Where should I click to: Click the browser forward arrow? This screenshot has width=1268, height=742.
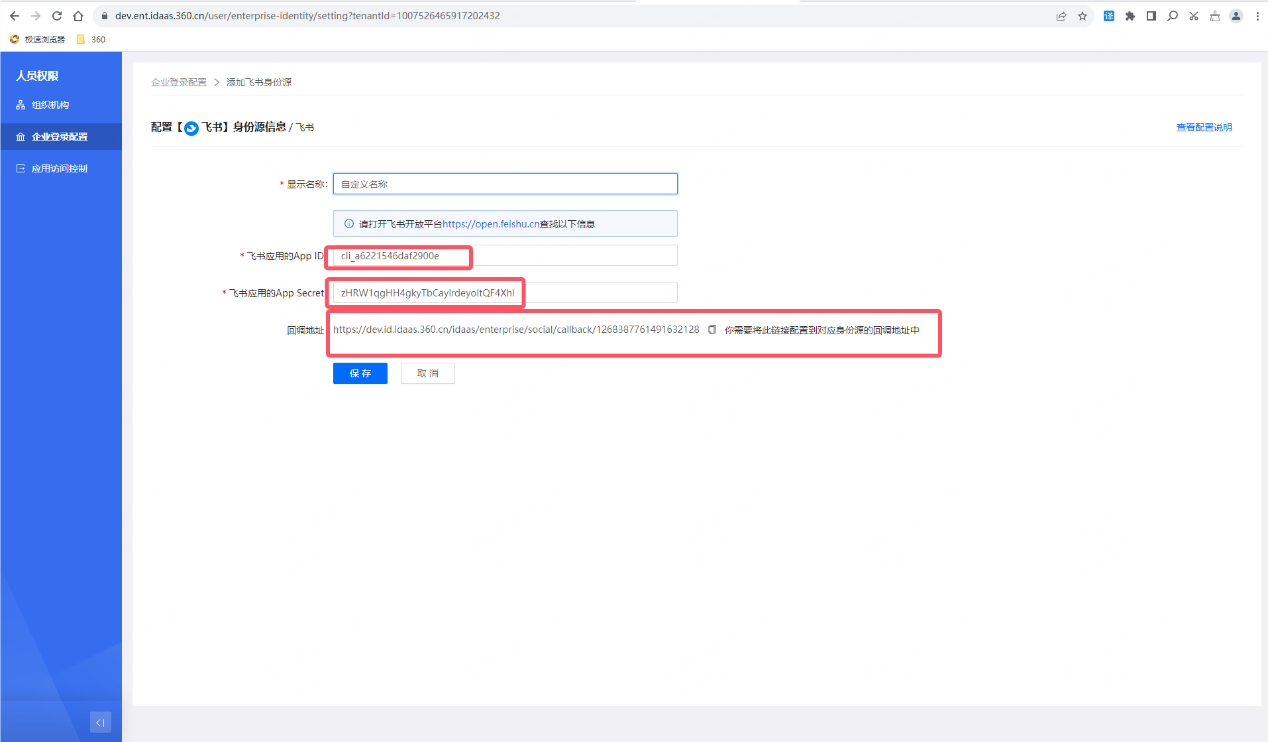click(x=35, y=16)
